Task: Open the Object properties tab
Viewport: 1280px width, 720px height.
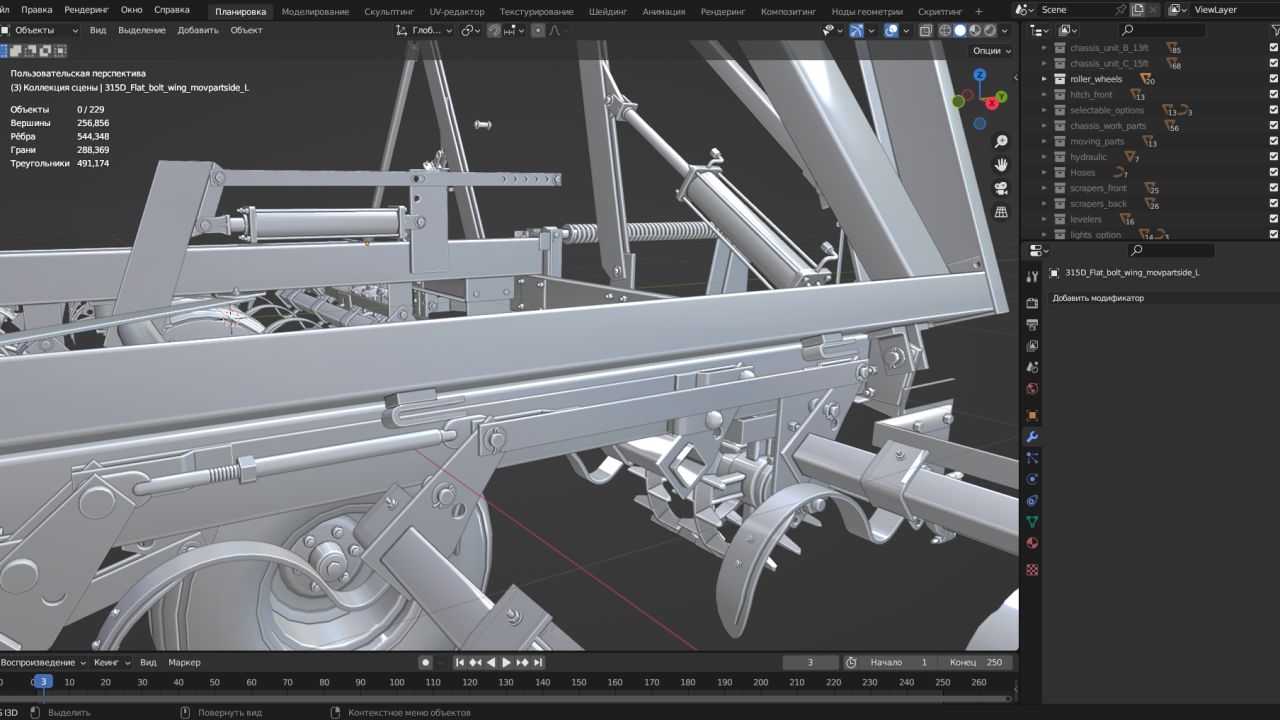Action: [x=1032, y=415]
